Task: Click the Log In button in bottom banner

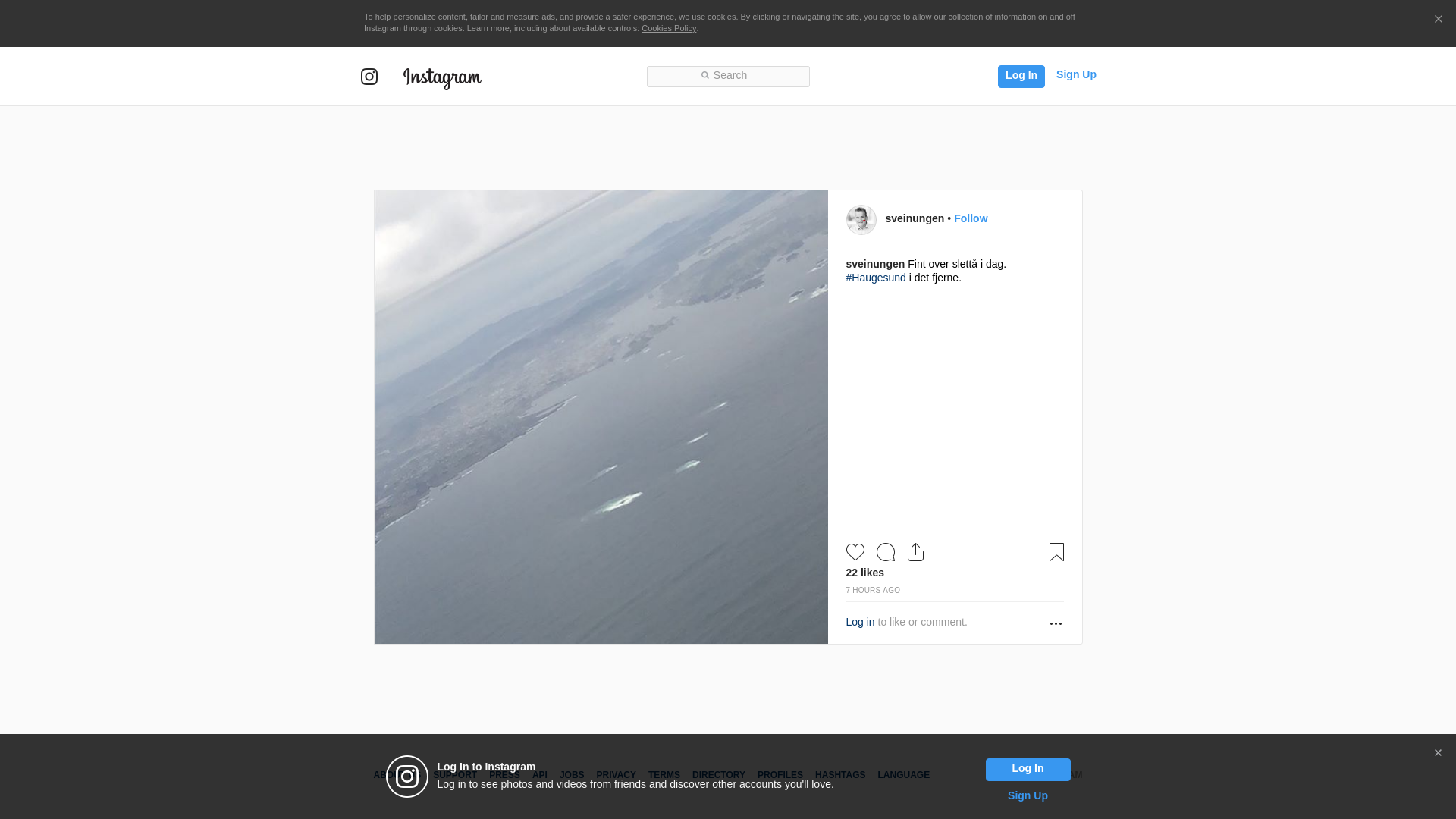Action: (1028, 769)
